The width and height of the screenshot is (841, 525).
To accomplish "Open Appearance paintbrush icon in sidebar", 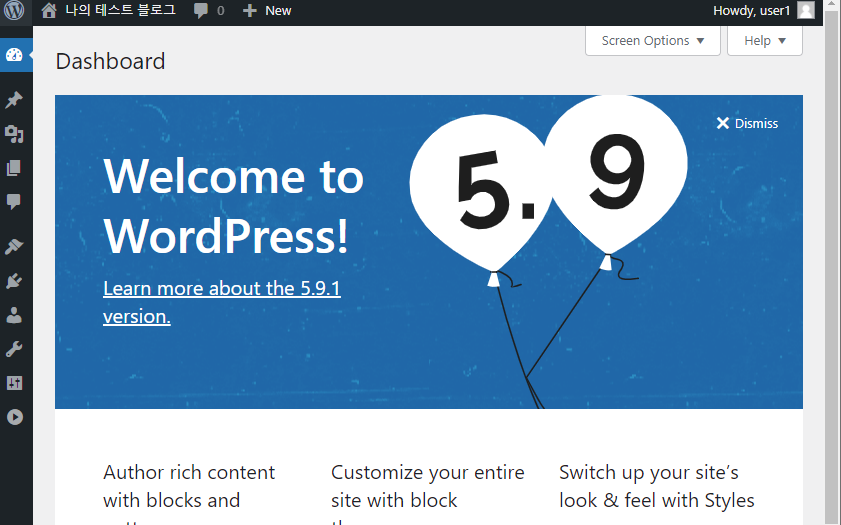I will coord(14,247).
